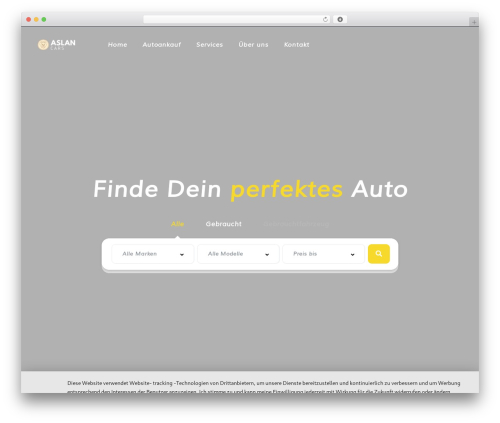Open Autoankauf in navigation

point(162,45)
